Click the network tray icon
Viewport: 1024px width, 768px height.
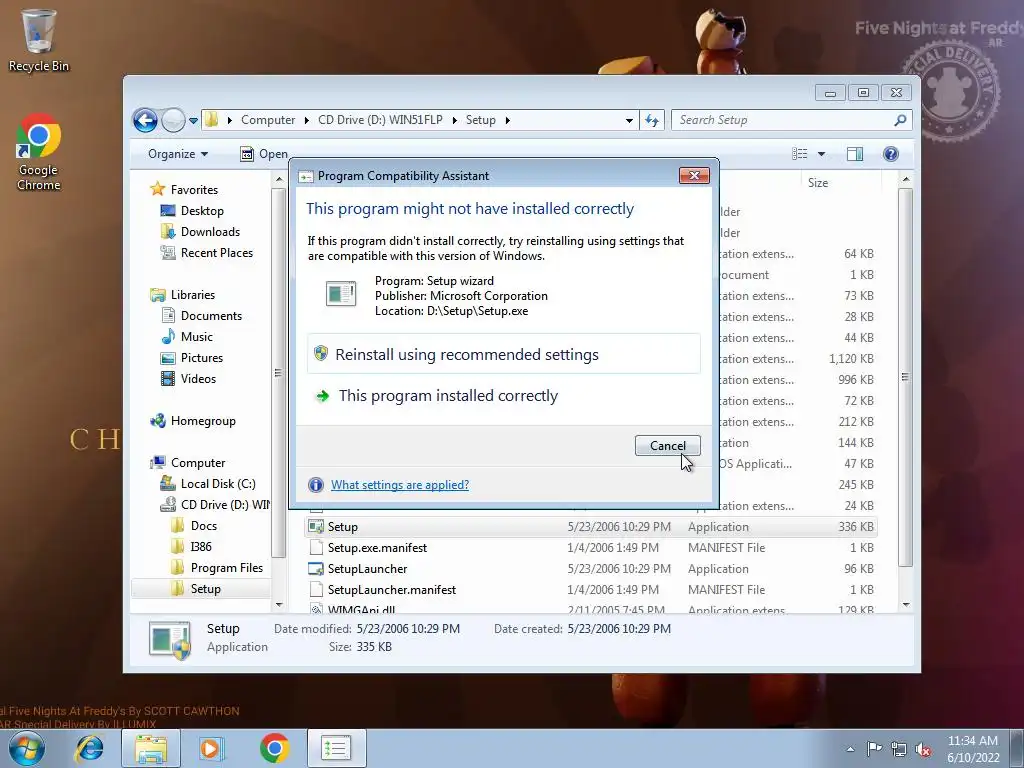899,749
